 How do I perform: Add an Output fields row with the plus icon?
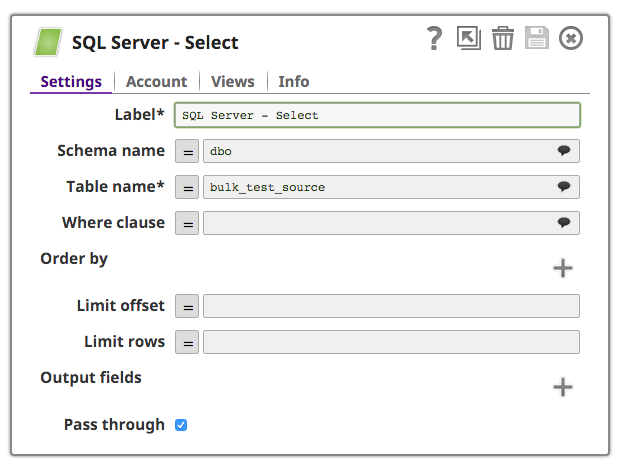tap(563, 387)
